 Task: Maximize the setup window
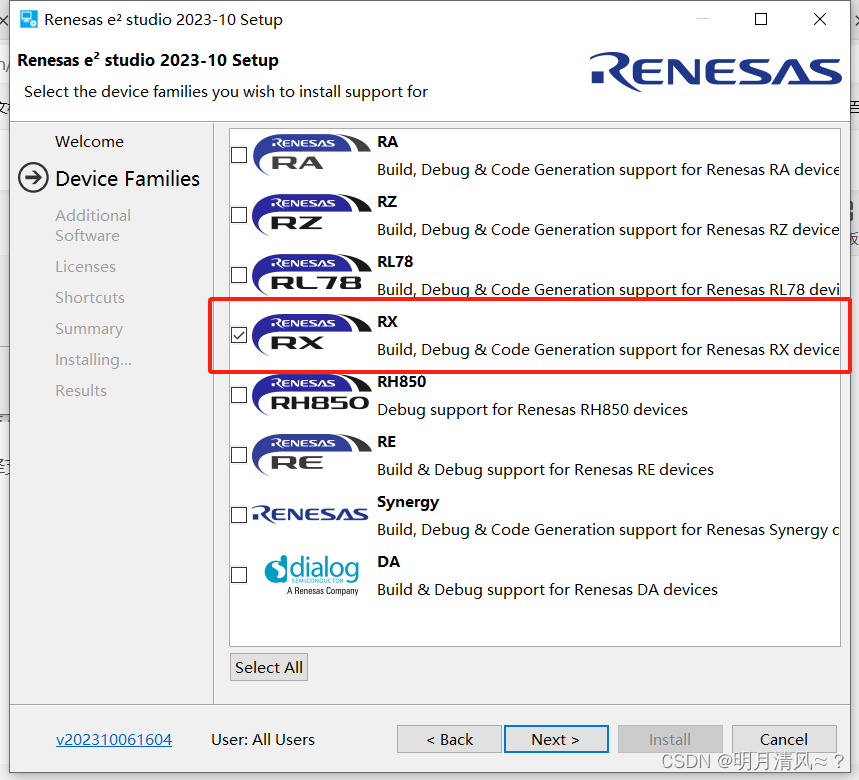(761, 19)
